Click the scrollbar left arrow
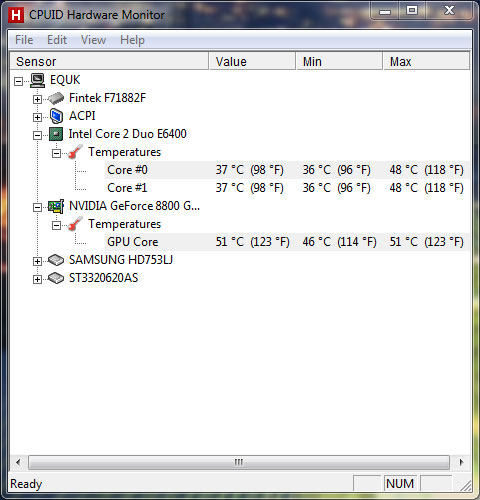Image resolution: width=480 pixels, height=500 pixels. coord(18,462)
